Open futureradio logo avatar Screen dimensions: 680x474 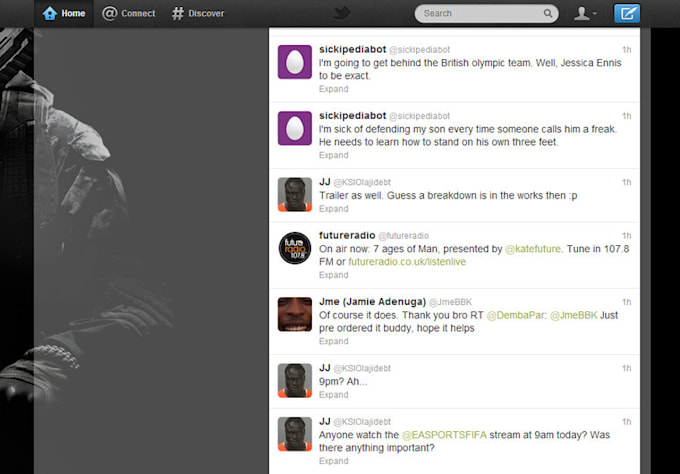[294, 248]
